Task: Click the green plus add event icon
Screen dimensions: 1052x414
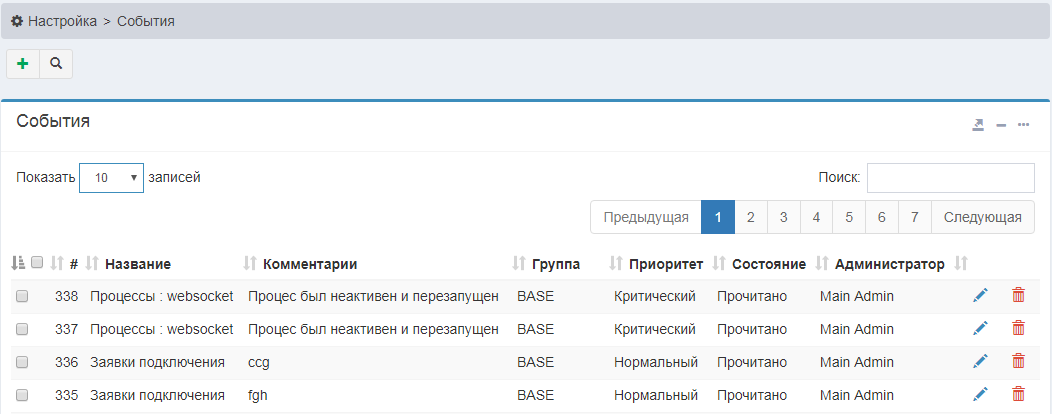Action: 23,63
